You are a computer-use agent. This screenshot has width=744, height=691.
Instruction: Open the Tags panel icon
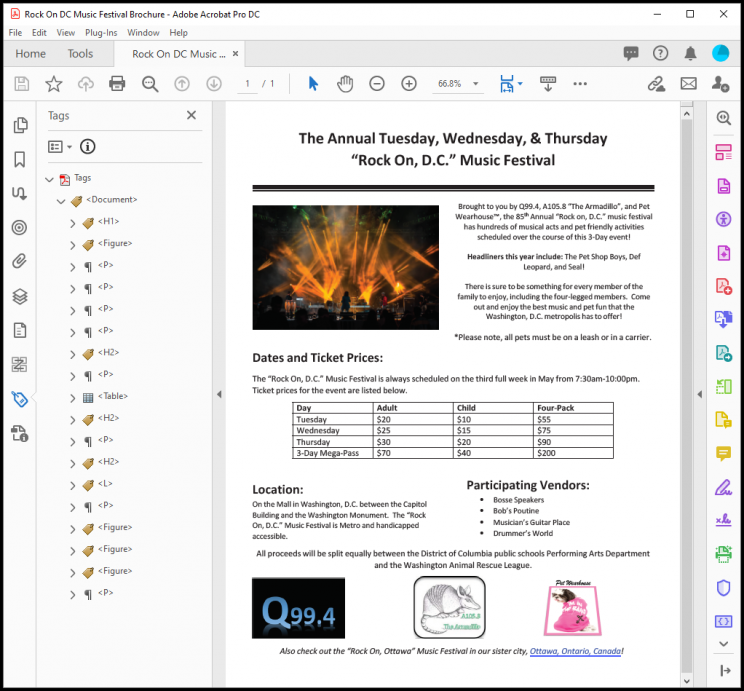(19, 399)
